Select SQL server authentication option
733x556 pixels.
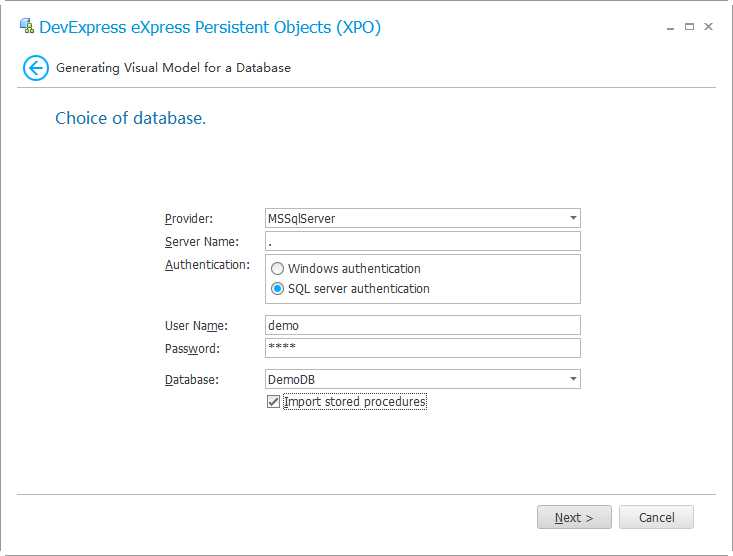(x=278, y=289)
